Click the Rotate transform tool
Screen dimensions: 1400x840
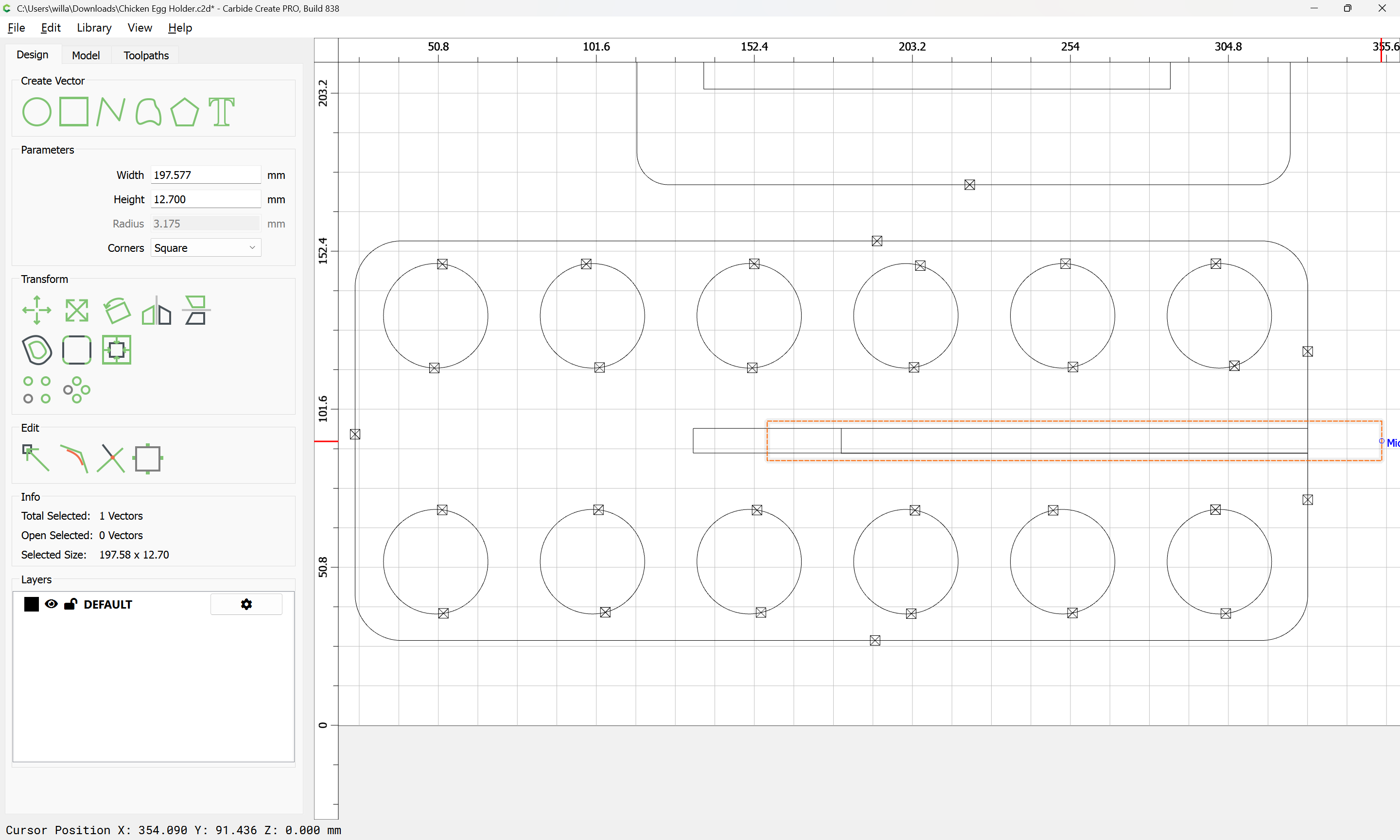(x=117, y=310)
